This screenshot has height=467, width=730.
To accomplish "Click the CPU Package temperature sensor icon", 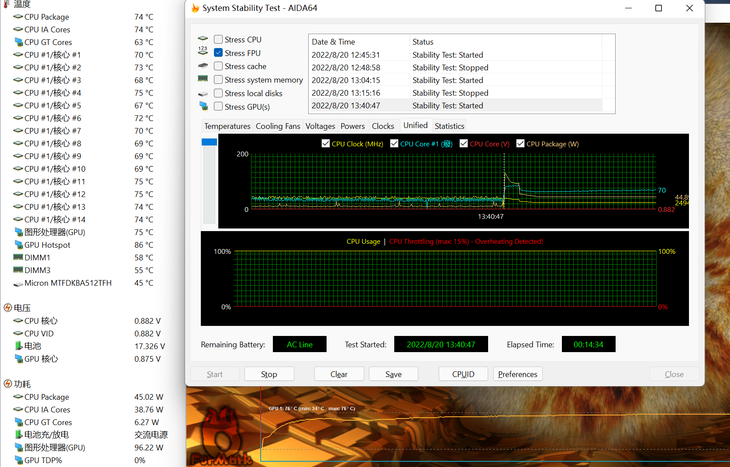I will tap(18, 17).
